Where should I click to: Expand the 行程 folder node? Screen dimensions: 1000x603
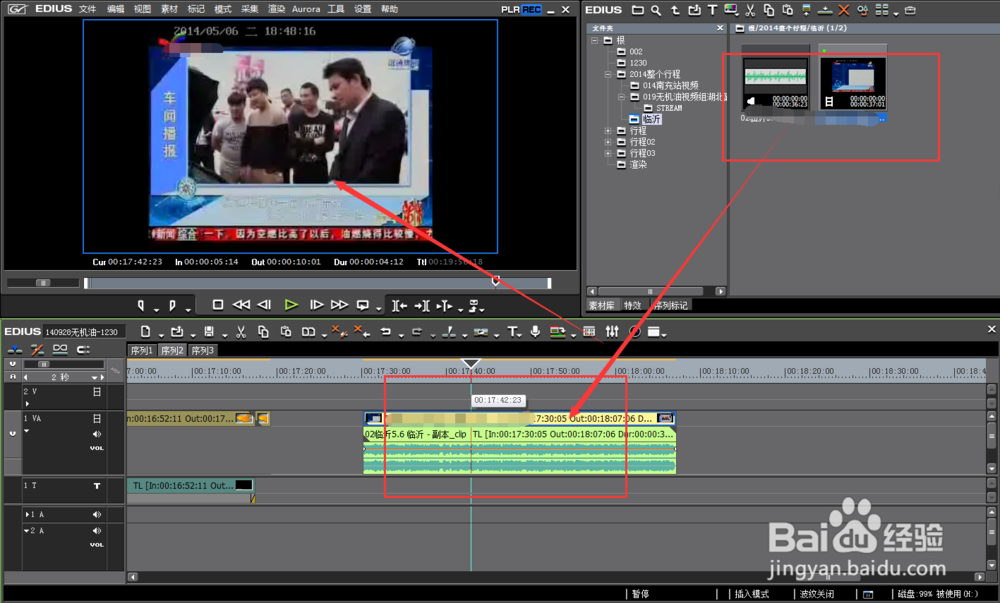[x=608, y=131]
